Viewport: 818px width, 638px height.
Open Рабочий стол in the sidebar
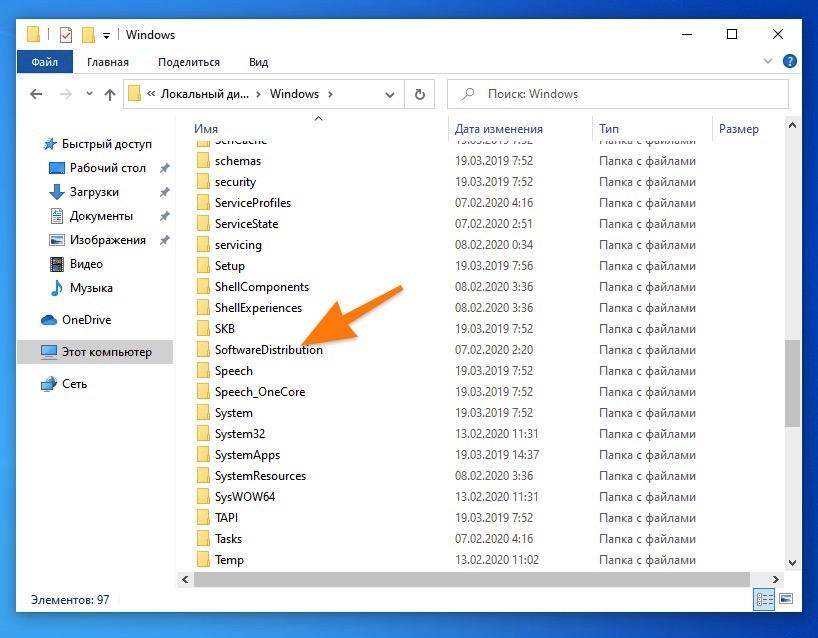107,168
